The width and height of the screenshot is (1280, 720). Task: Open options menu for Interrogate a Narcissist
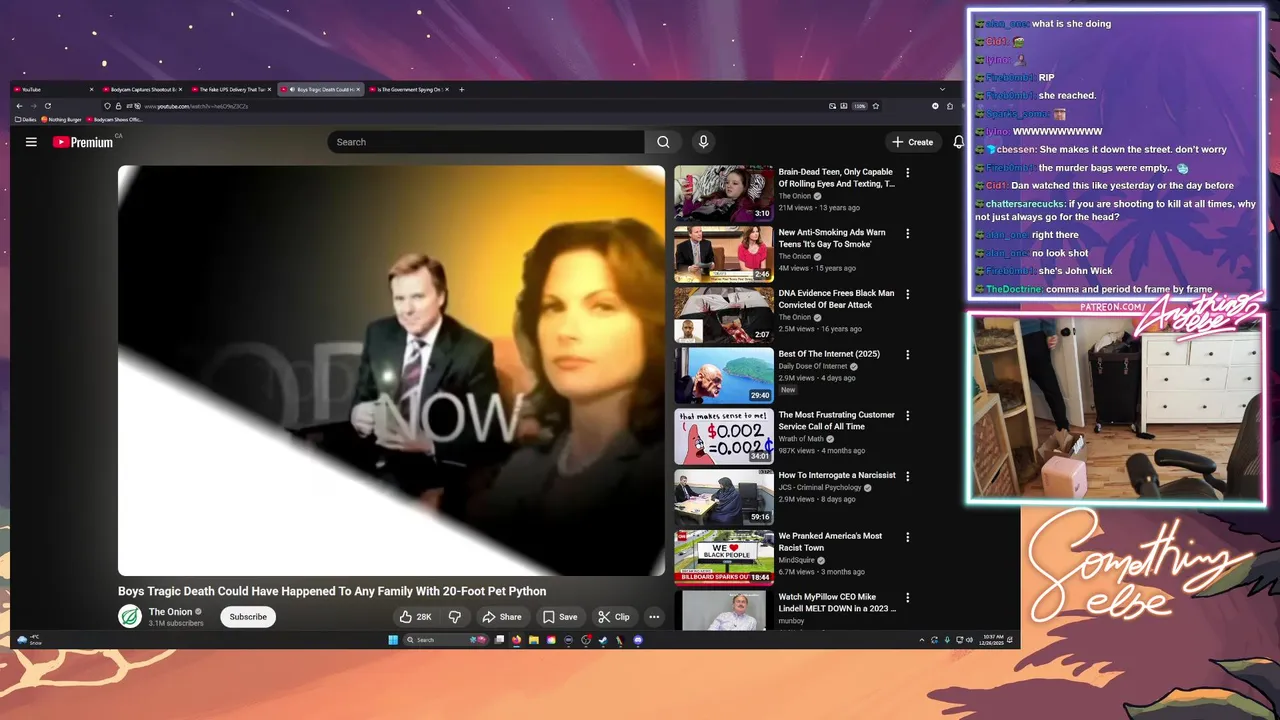pos(908,476)
